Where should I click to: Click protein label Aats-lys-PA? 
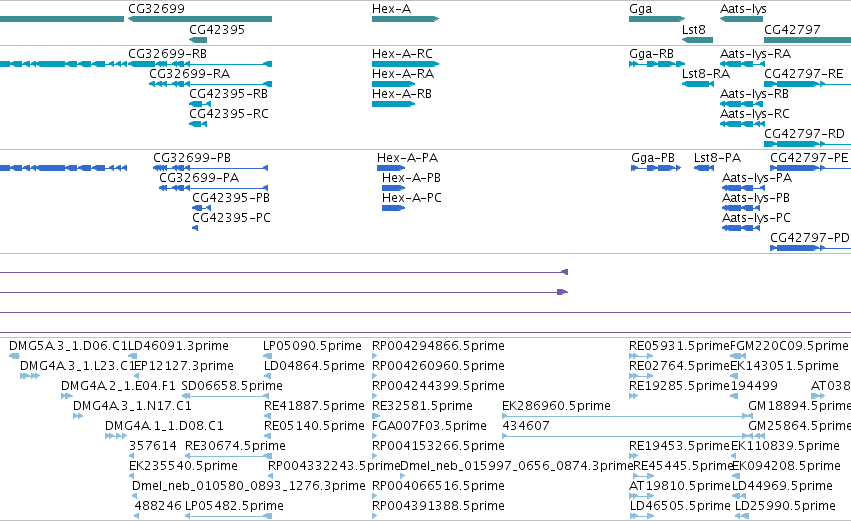(757, 178)
